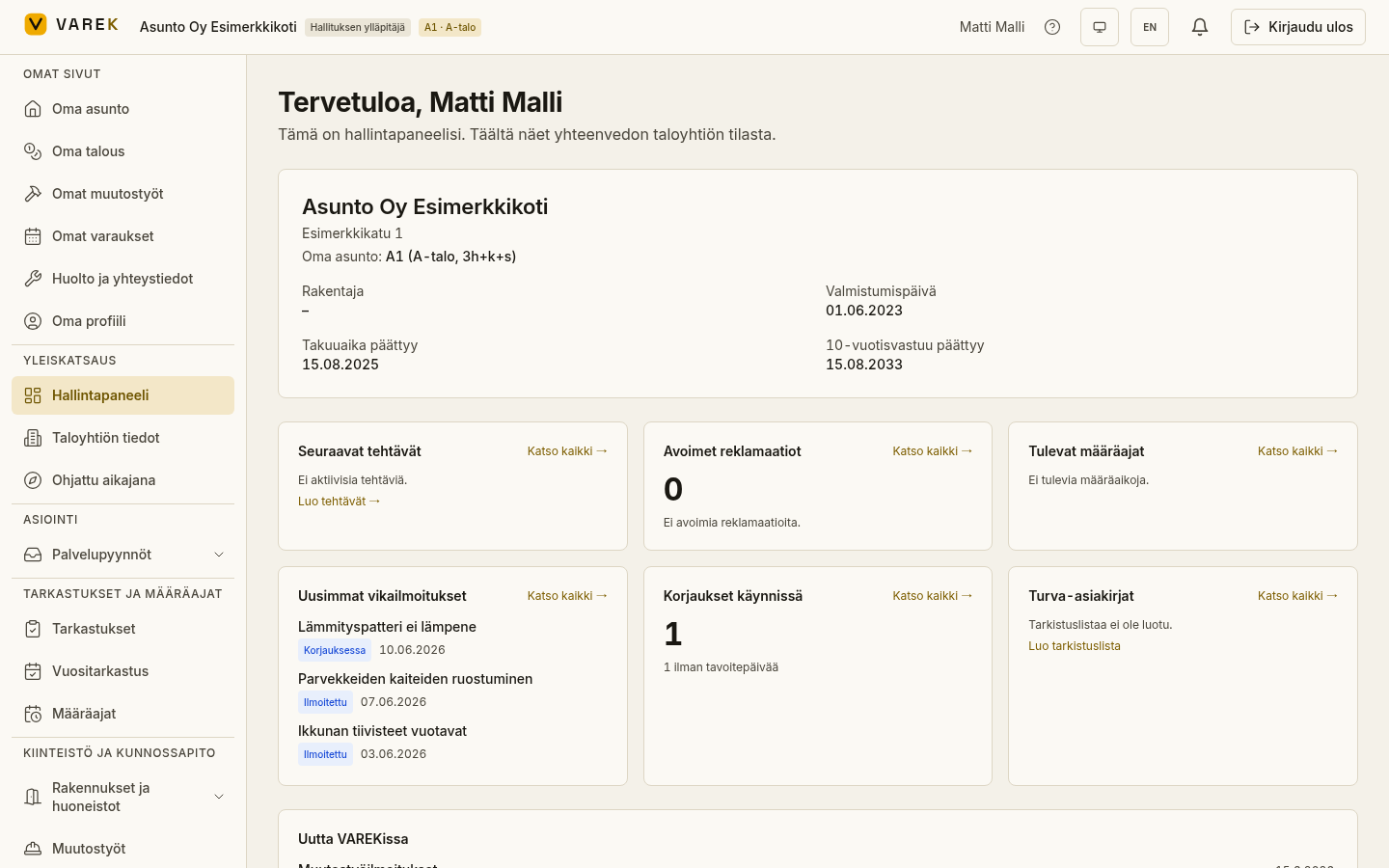Open the help question mark icon

(1052, 27)
